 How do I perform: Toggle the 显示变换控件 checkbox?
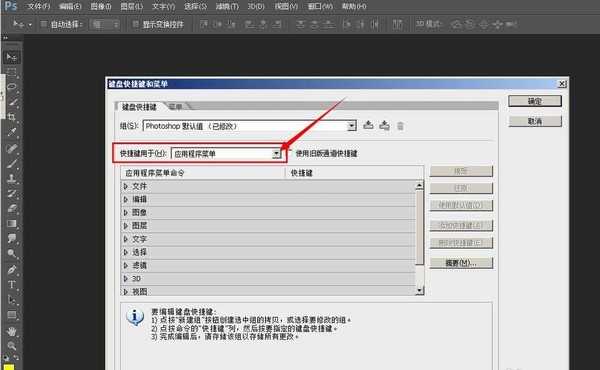pos(136,24)
